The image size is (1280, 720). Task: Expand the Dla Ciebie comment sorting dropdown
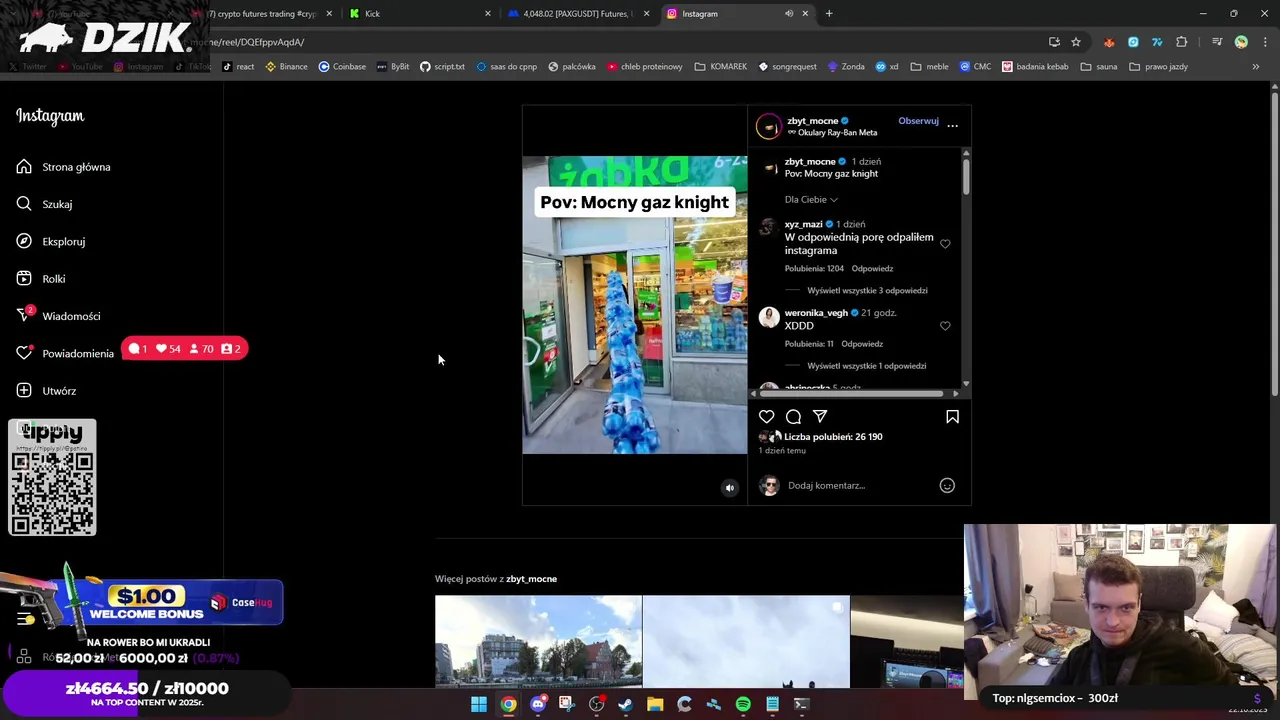[x=811, y=199]
